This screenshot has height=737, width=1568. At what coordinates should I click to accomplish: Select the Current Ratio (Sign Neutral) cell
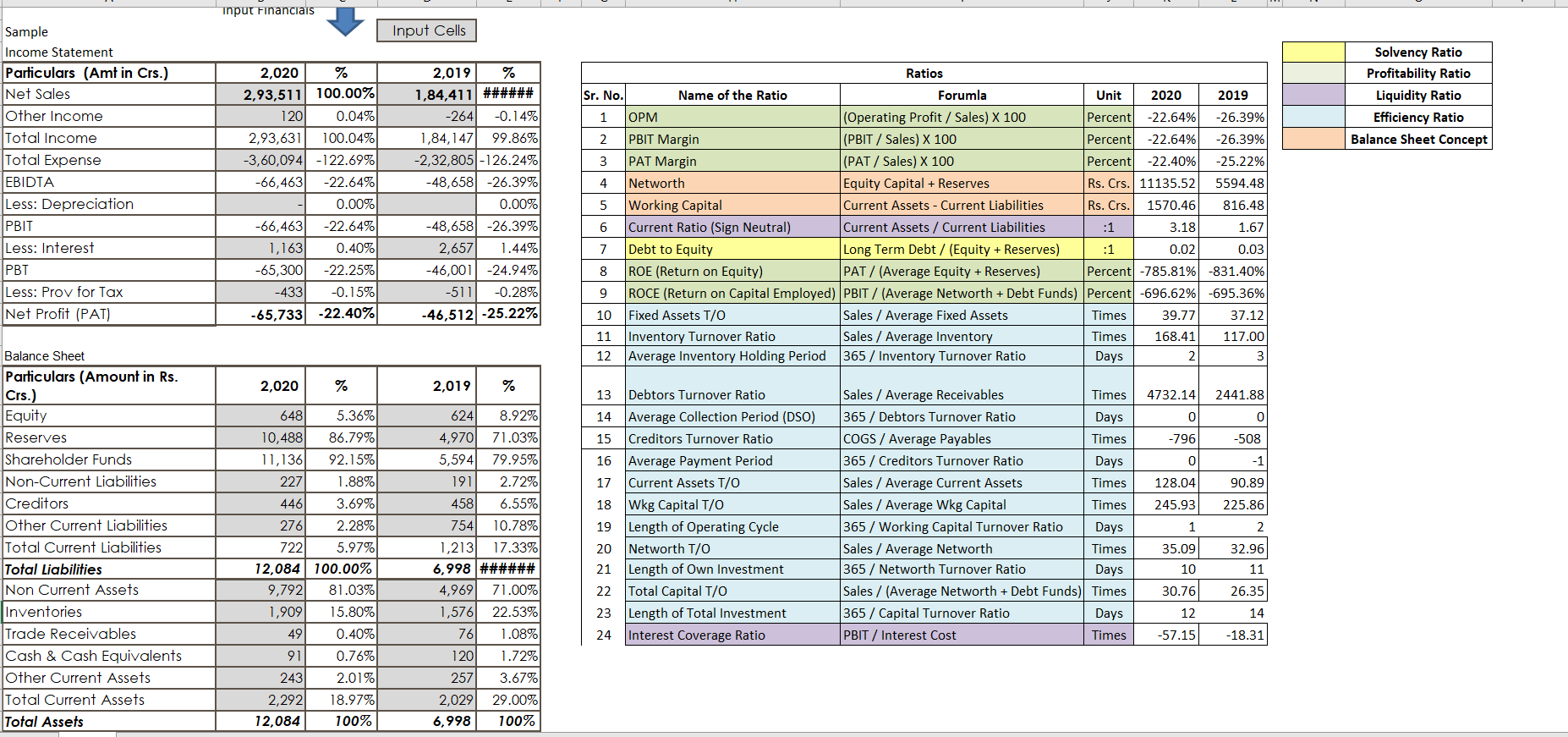[x=732, y=227]
